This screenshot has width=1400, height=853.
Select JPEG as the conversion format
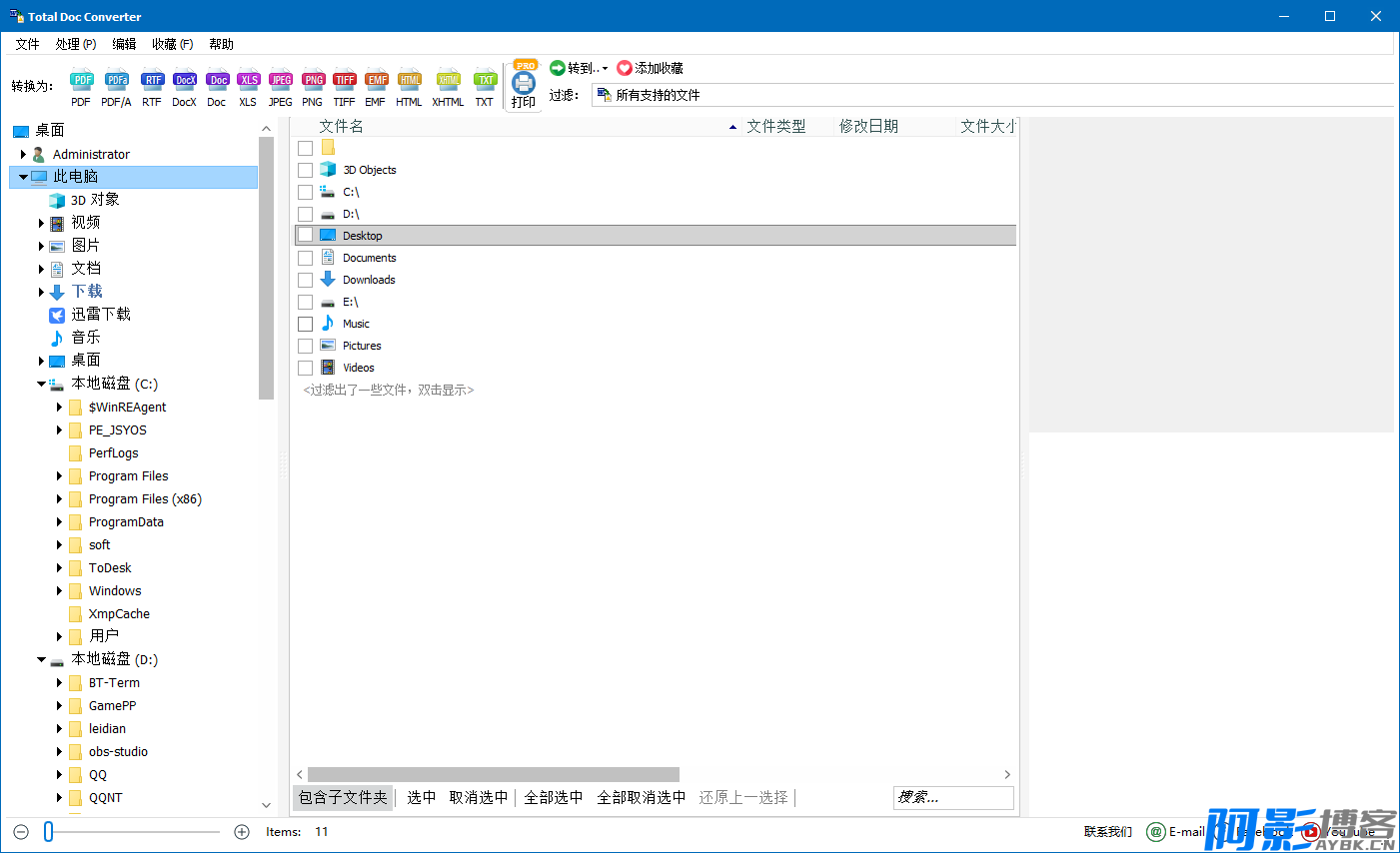(281, 81)
